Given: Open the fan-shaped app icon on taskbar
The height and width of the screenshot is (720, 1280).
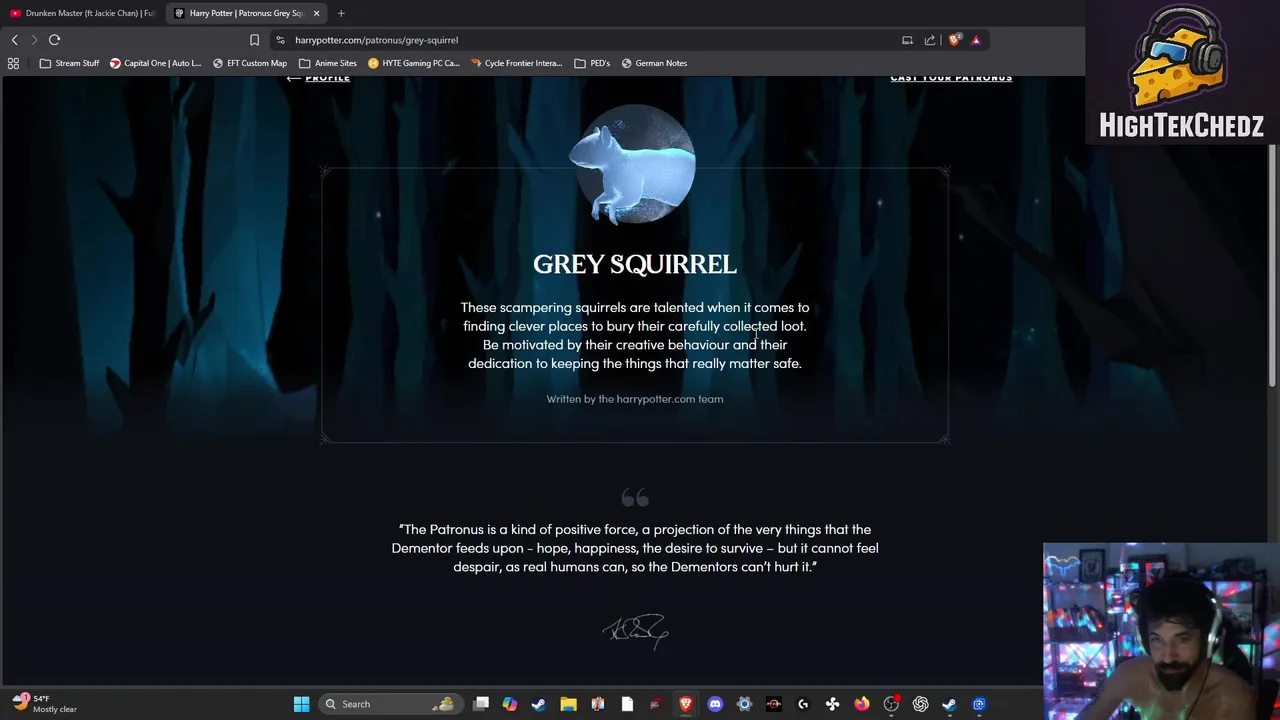Looking at the screenshot, I should [832, 704].
